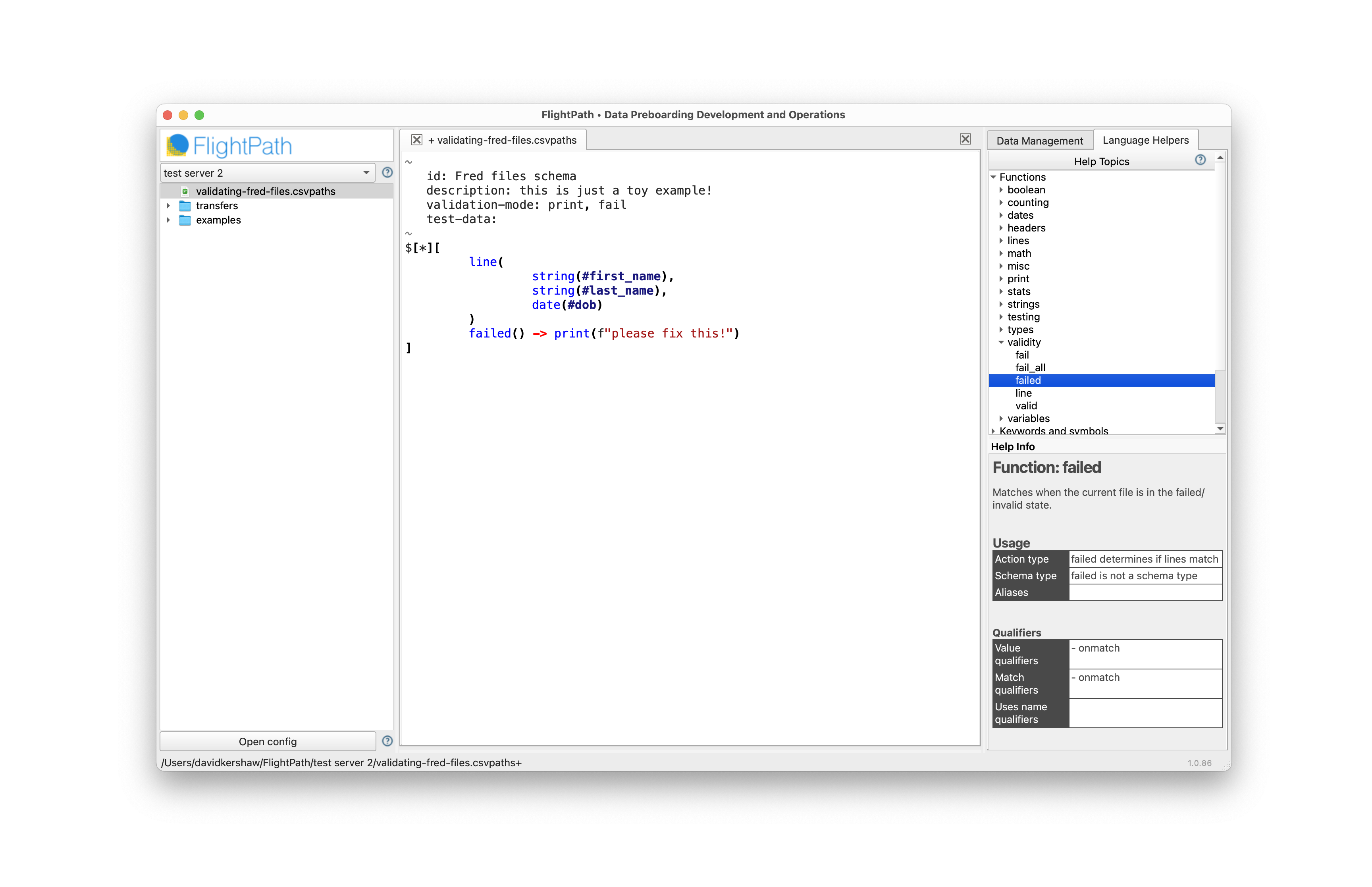Open the test server 2 dropdown
Image resolution: width=1372 pixels, height=887 pixels.
pos(268,173)
